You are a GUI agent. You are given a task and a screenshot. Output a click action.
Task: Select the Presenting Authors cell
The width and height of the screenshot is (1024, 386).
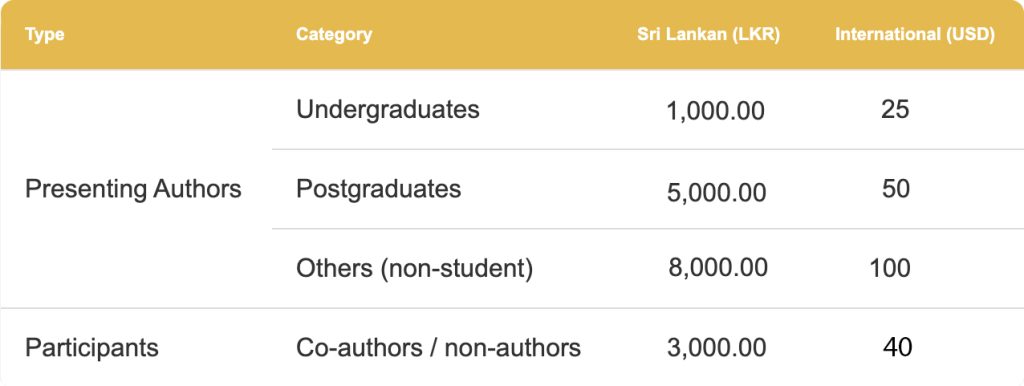click(133, 189)
